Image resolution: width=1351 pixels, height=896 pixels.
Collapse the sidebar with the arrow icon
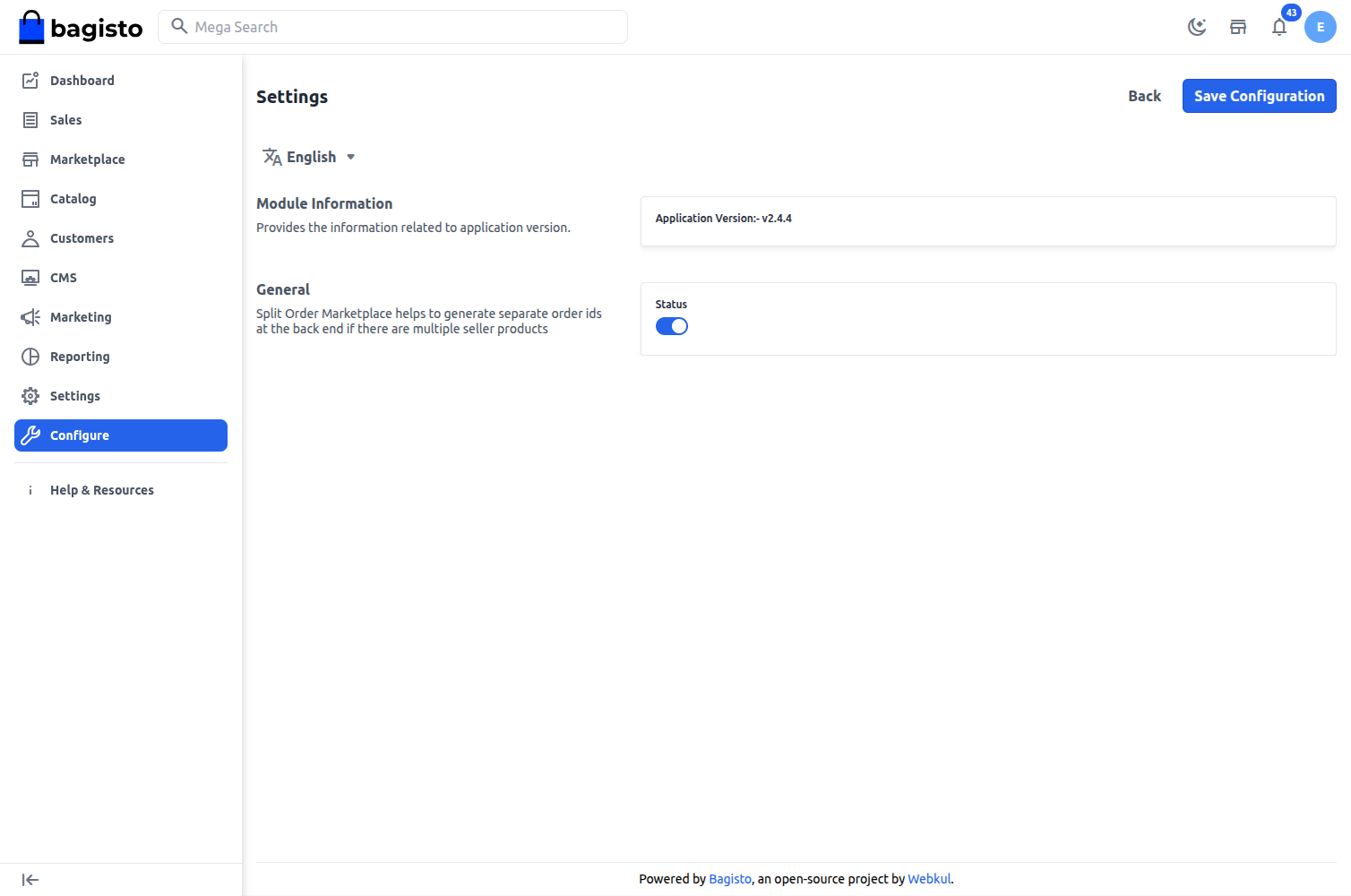30,880
